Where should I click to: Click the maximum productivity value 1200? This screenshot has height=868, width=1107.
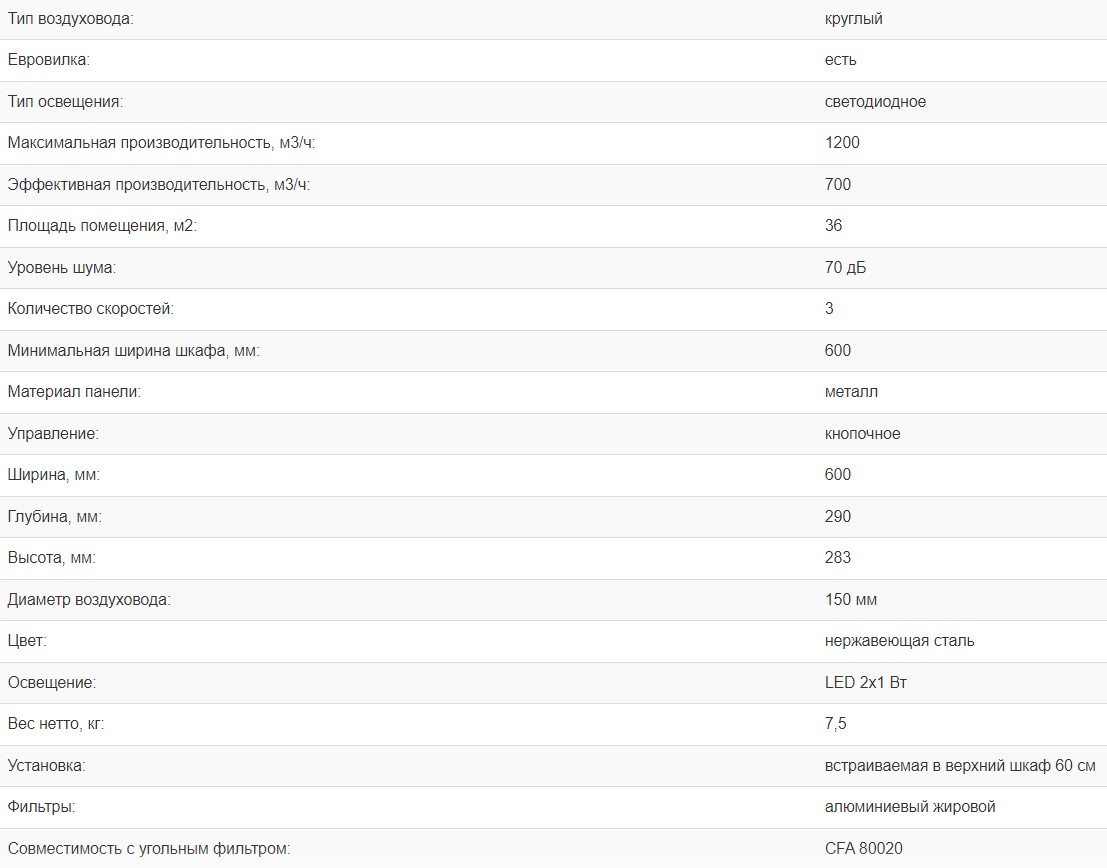[842, 143]
